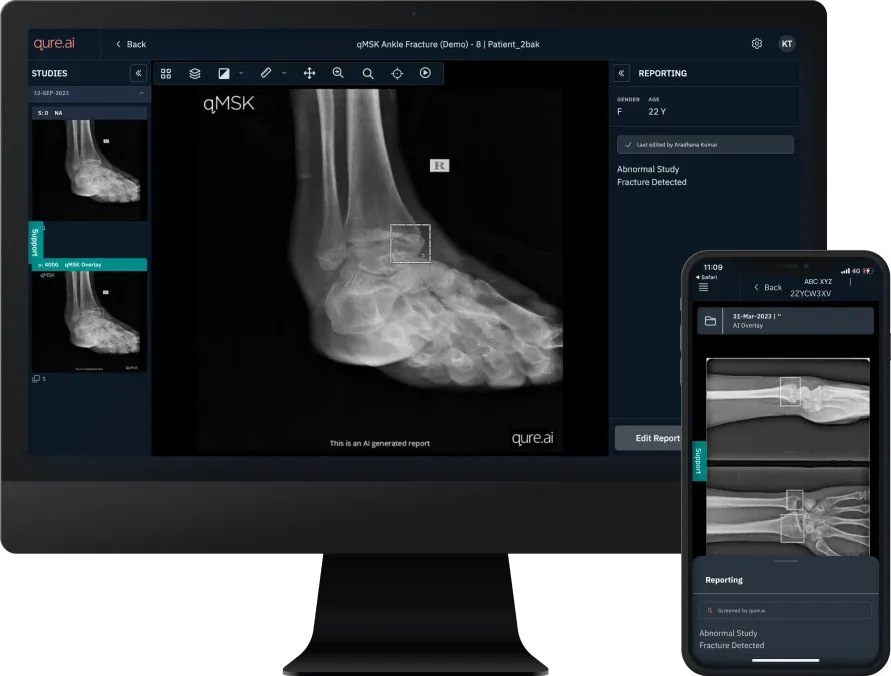Collapse the REPORTING panel

point(621,73)
